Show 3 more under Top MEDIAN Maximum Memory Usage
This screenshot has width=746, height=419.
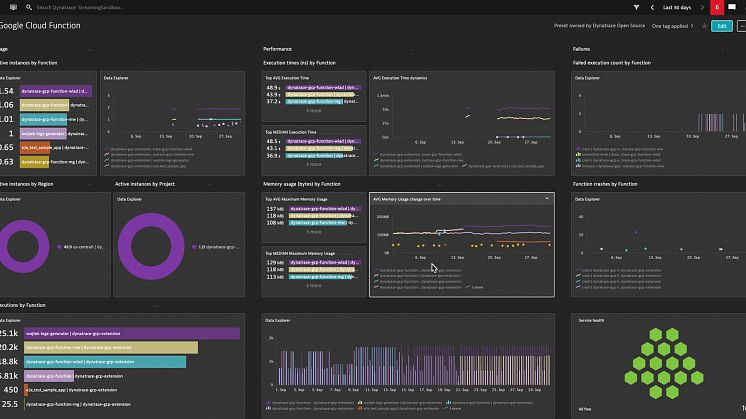314,285
